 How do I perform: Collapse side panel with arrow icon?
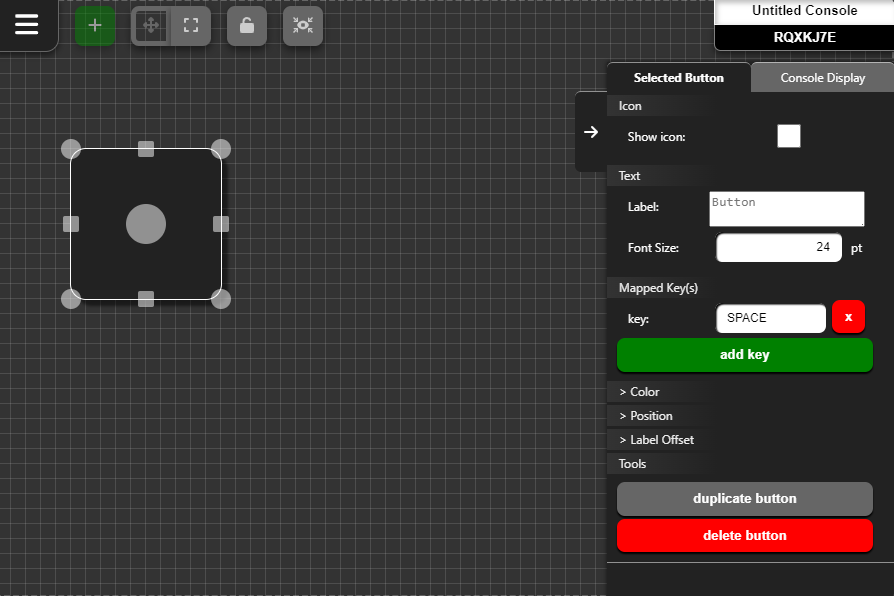pyautogui.click(x=591, y=132)
